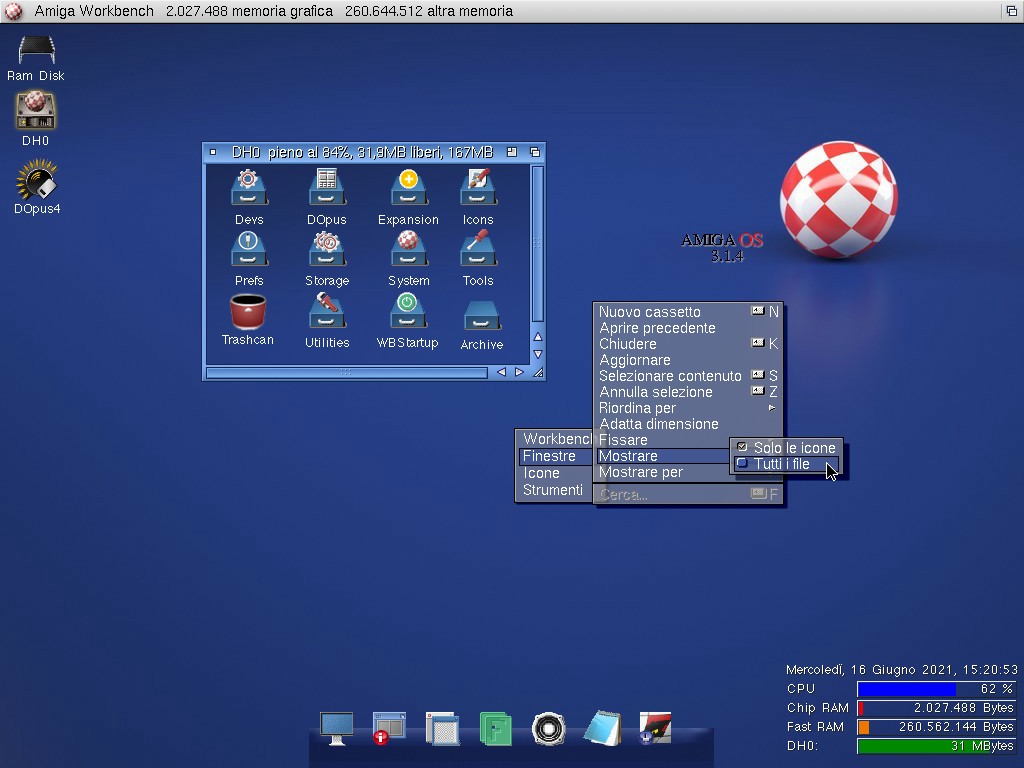This screenshot has width=1024, height=768.
Task: Click the DH0 window horizontal scrollbar
Action: 347,372
